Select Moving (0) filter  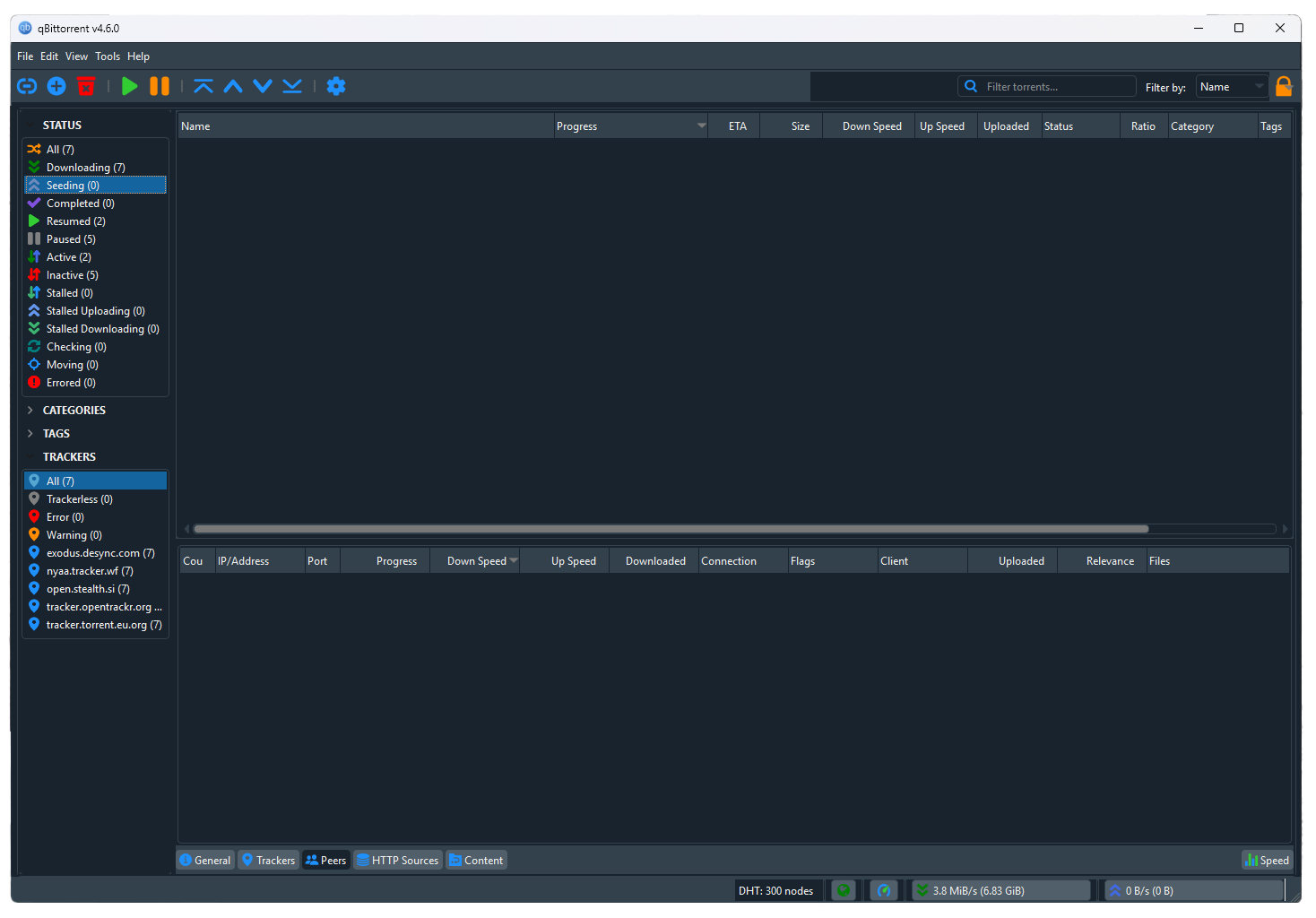tap(96, 365)
